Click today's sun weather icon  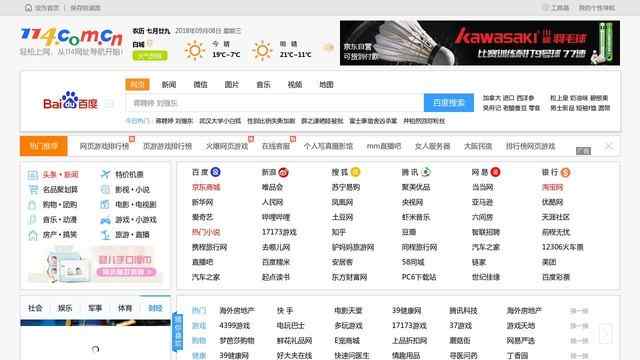[x=195, y=50]
